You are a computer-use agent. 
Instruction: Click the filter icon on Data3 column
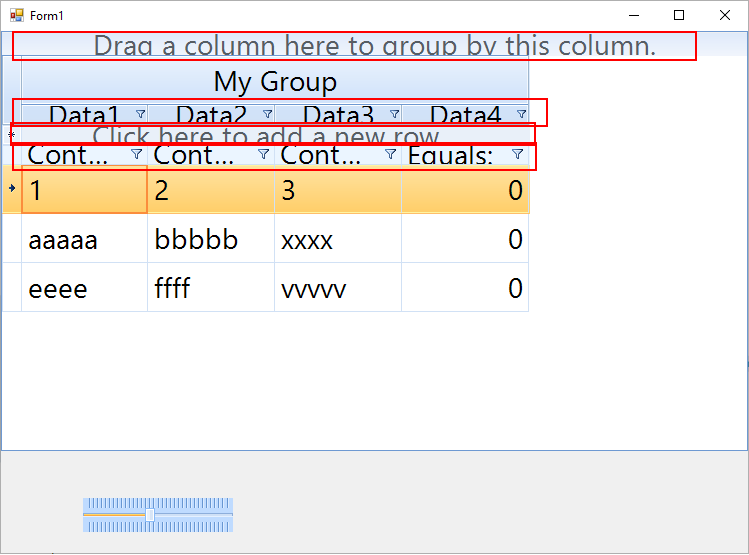click(394, 114)
